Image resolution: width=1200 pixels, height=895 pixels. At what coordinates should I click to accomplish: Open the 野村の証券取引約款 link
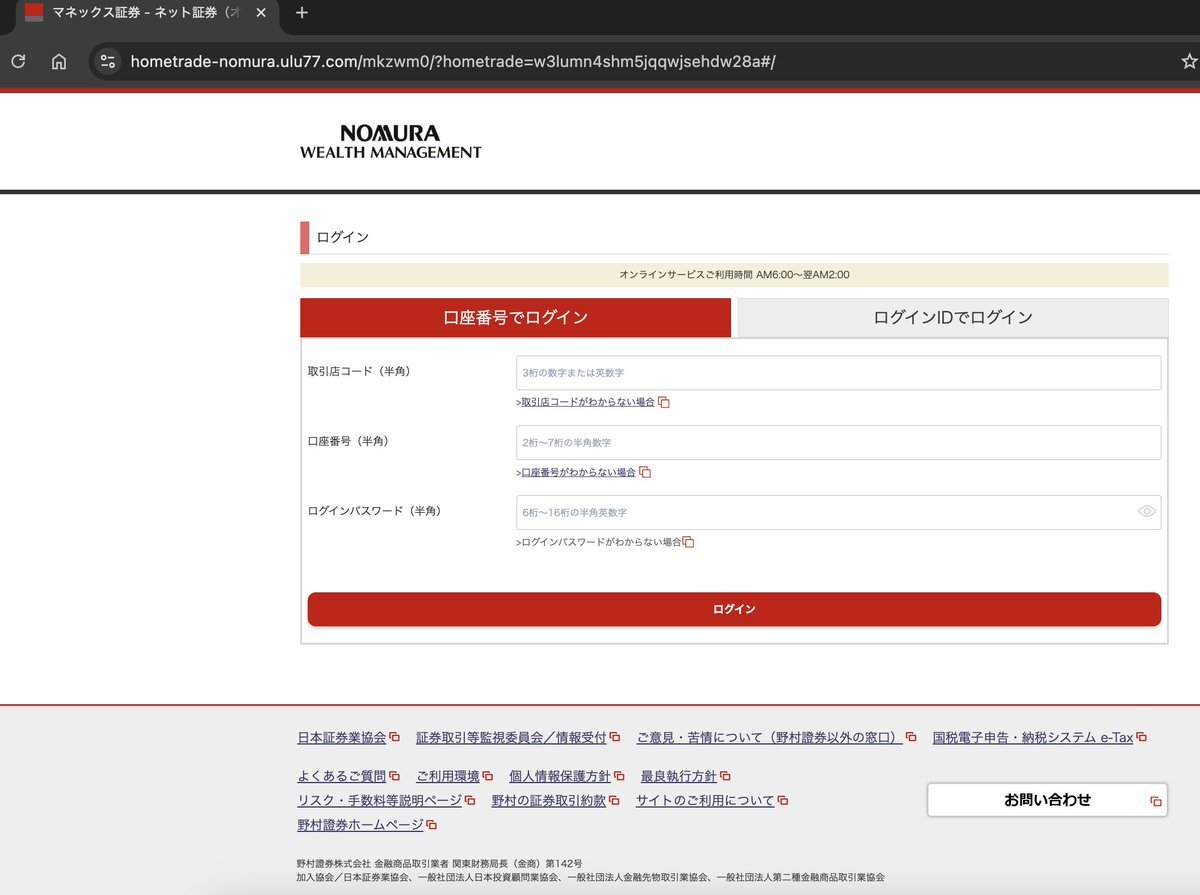[549, 801]
